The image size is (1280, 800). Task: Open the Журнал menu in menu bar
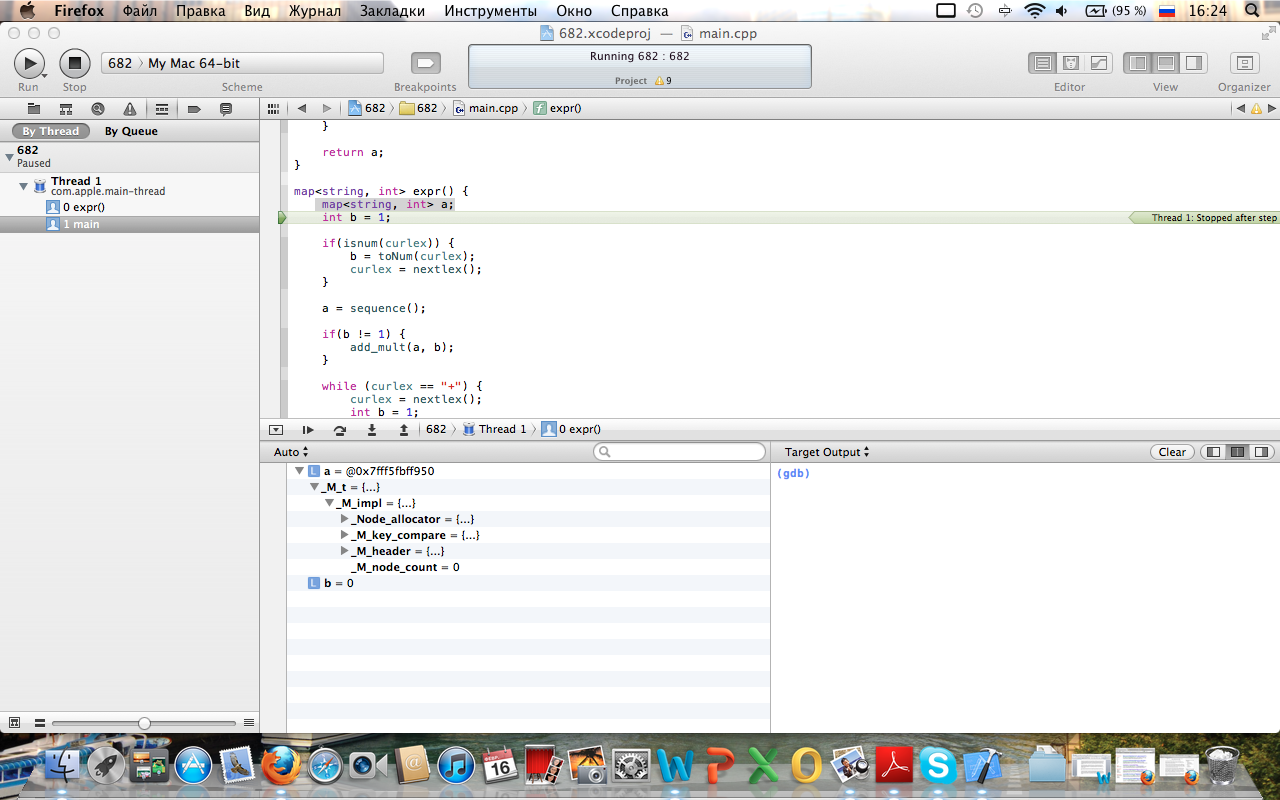tap(314, 11)
